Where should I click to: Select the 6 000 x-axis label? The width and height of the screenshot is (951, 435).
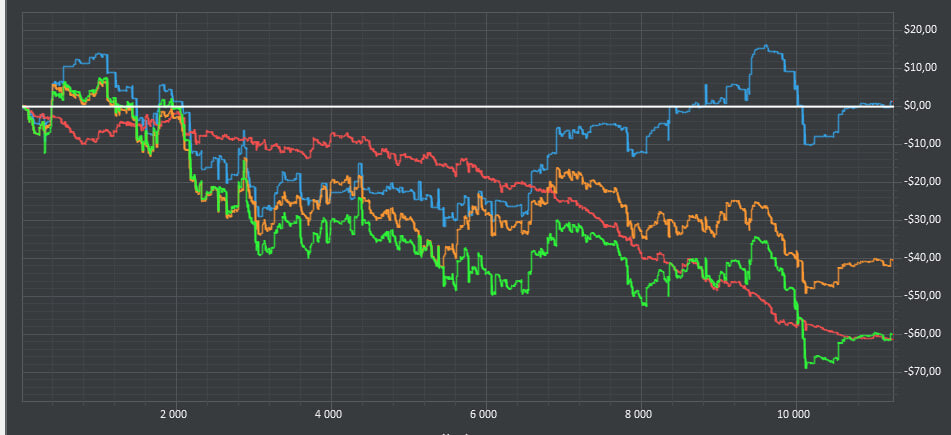click(x=484, y=413)
